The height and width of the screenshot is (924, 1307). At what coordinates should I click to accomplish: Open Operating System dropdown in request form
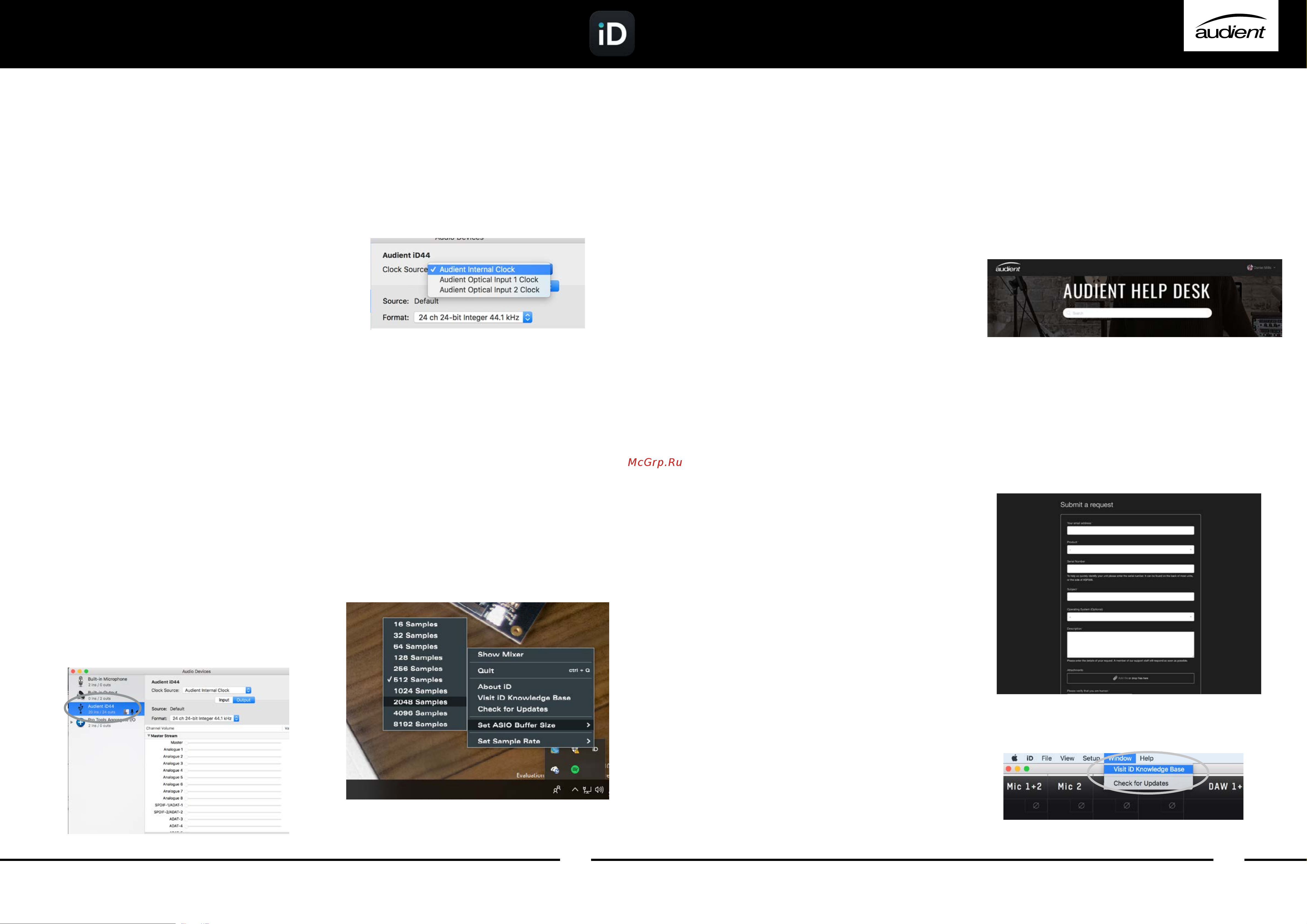[1130, 617]
